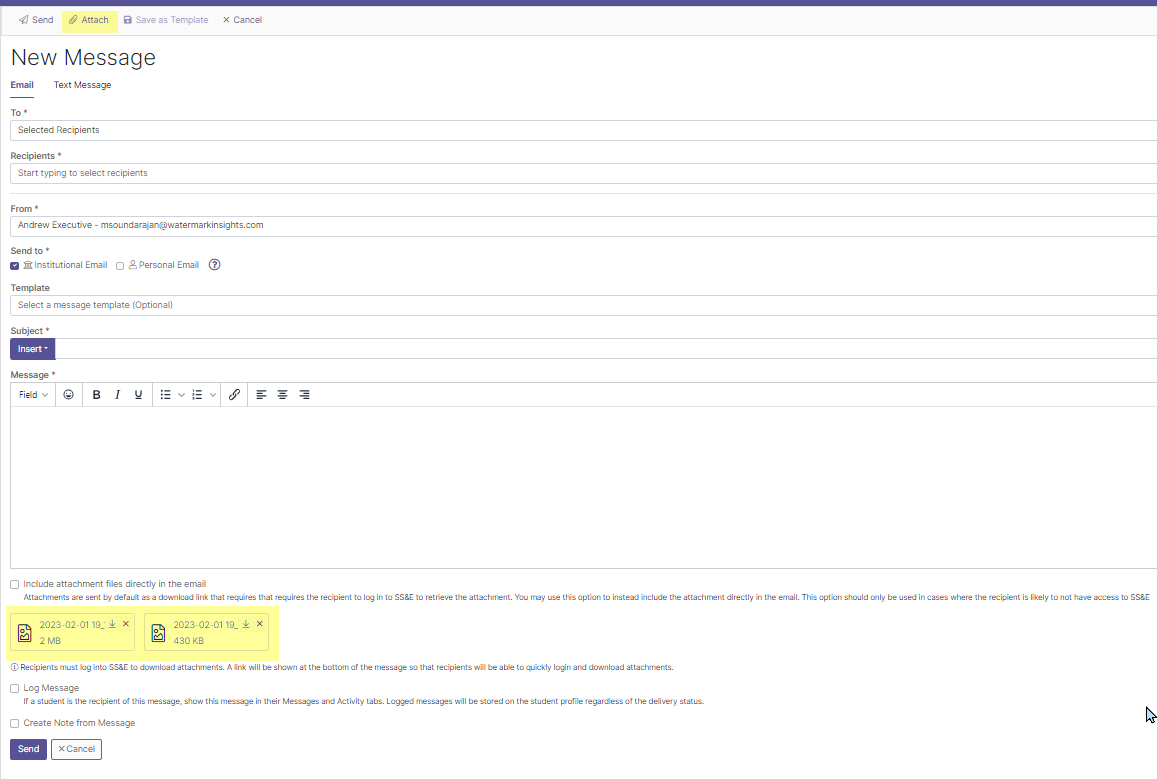Screen dimensions: 1157x779
Task: Open the message Template dropdown
Action: click(583, 305)
